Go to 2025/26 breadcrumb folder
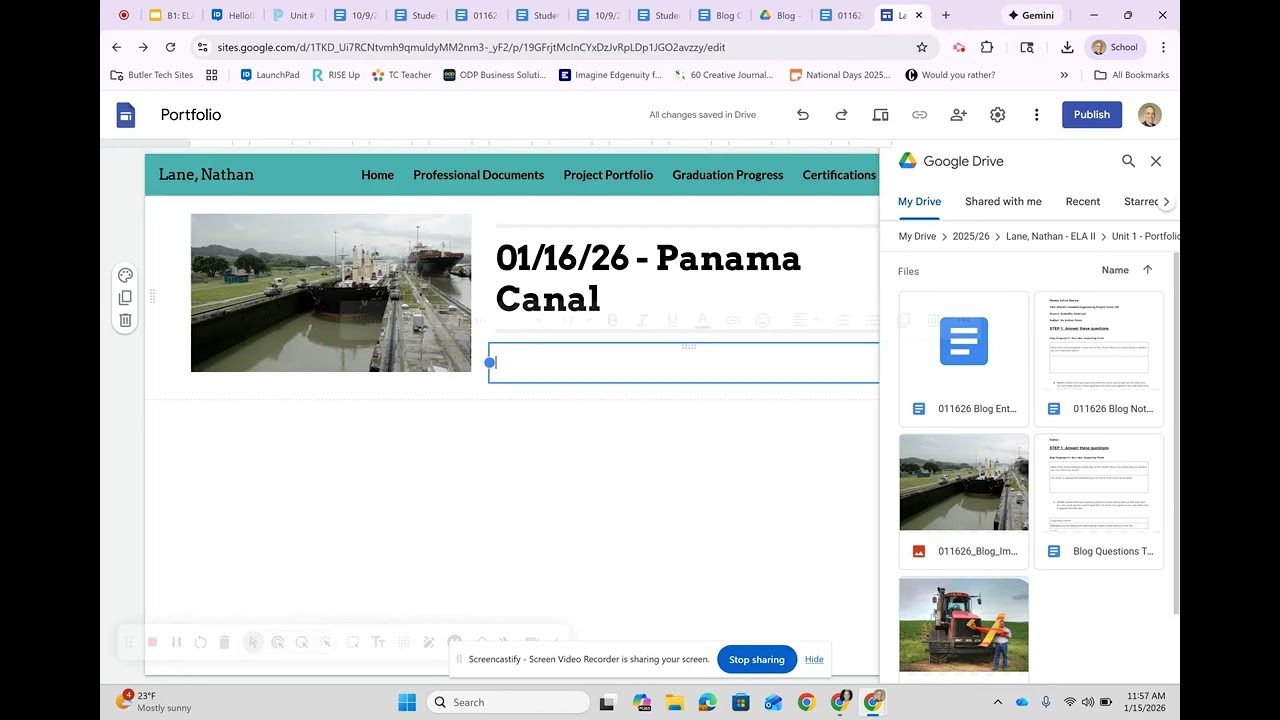The width and height of the screenshot is (1280, 720). pos(971,236)
